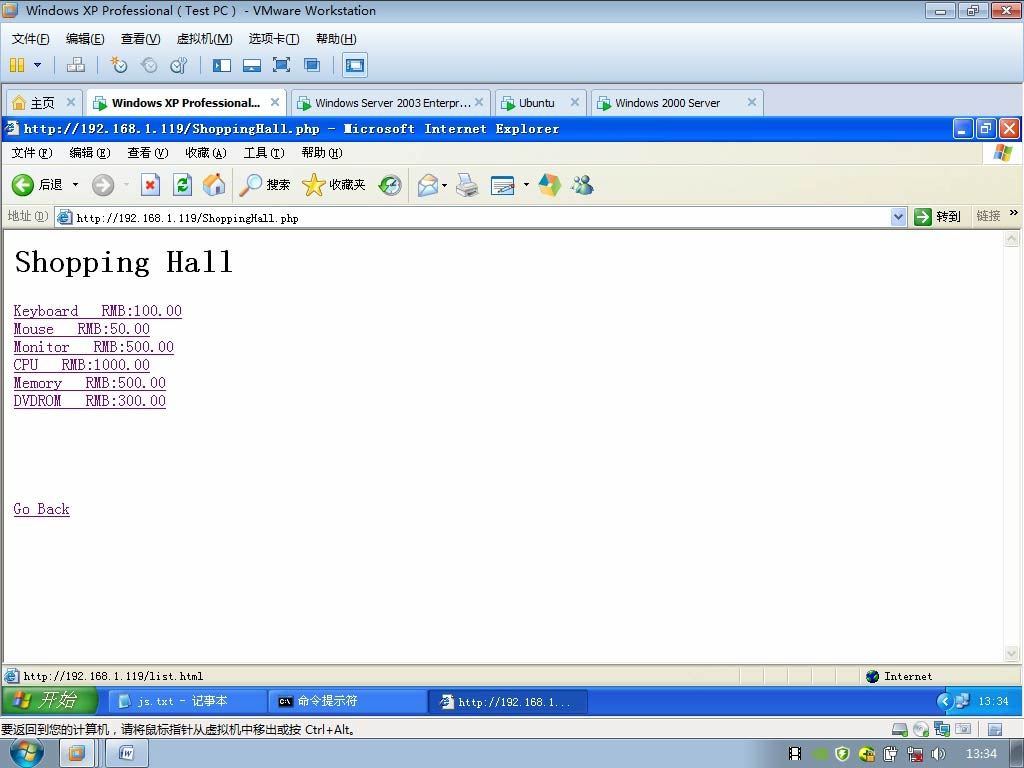Click the VMware pause virtual machine icon
The image size is (1024, 768).
point(17,65)
